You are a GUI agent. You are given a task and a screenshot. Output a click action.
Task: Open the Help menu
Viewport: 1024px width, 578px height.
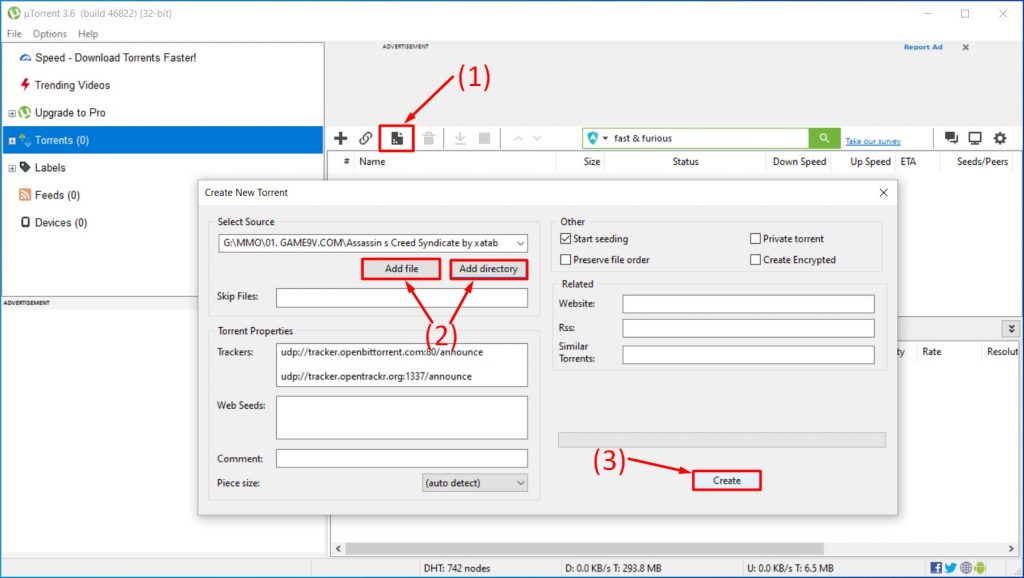(x=88, y=33)
